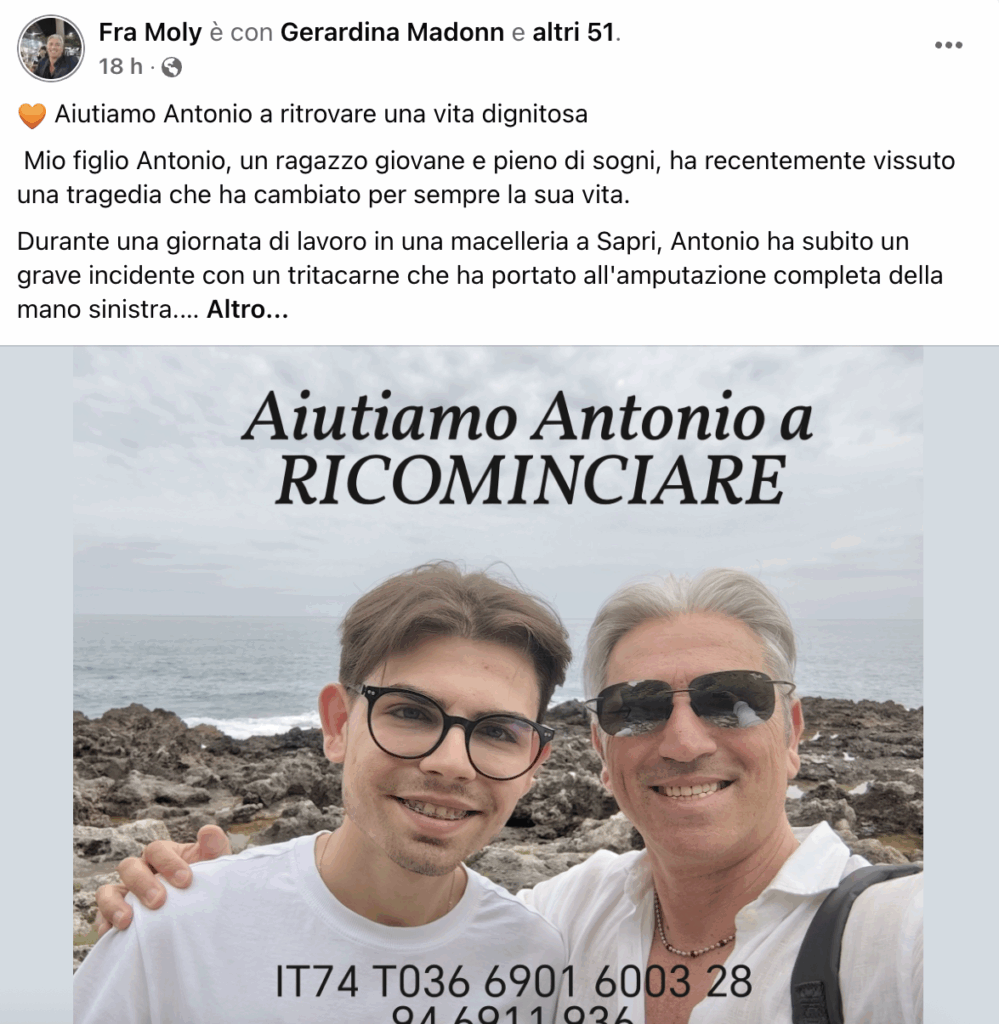Open the three-dot post options menu

pyautogui.click(x=948, y=45)
